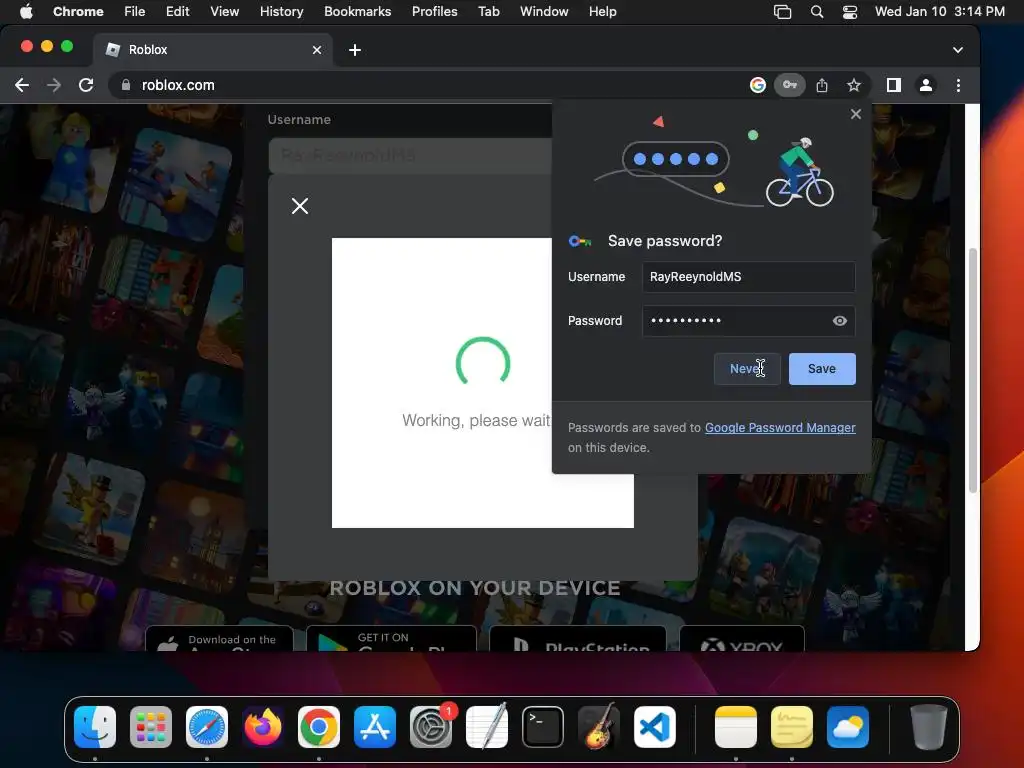The height and width of the screenshot is (768, 1024).
Task: Open Weather from the dock
Action: [x=848, y=727]
